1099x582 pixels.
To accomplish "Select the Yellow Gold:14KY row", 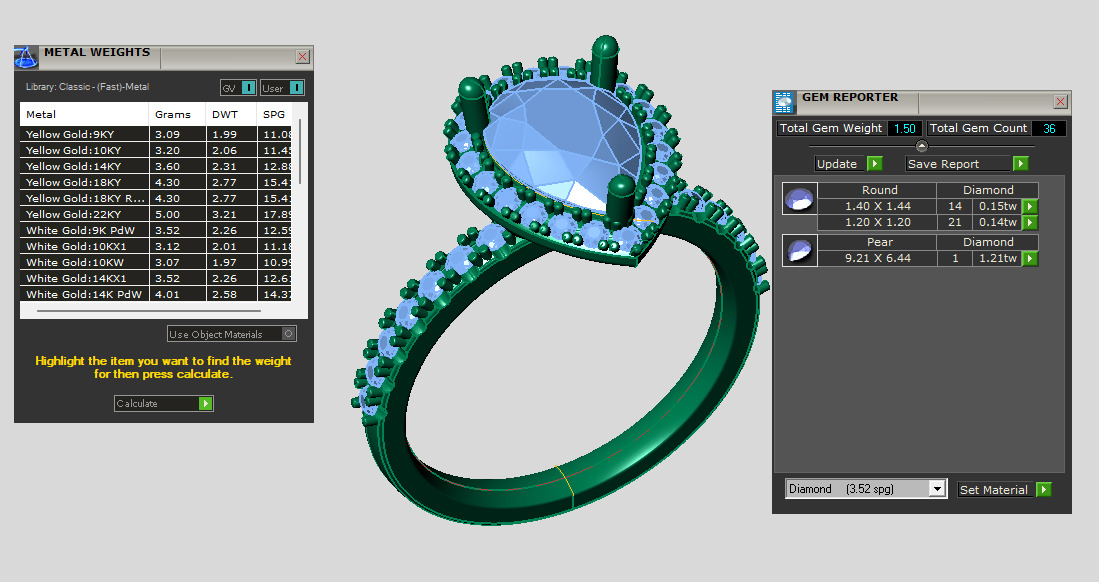I will pos(156,166).
